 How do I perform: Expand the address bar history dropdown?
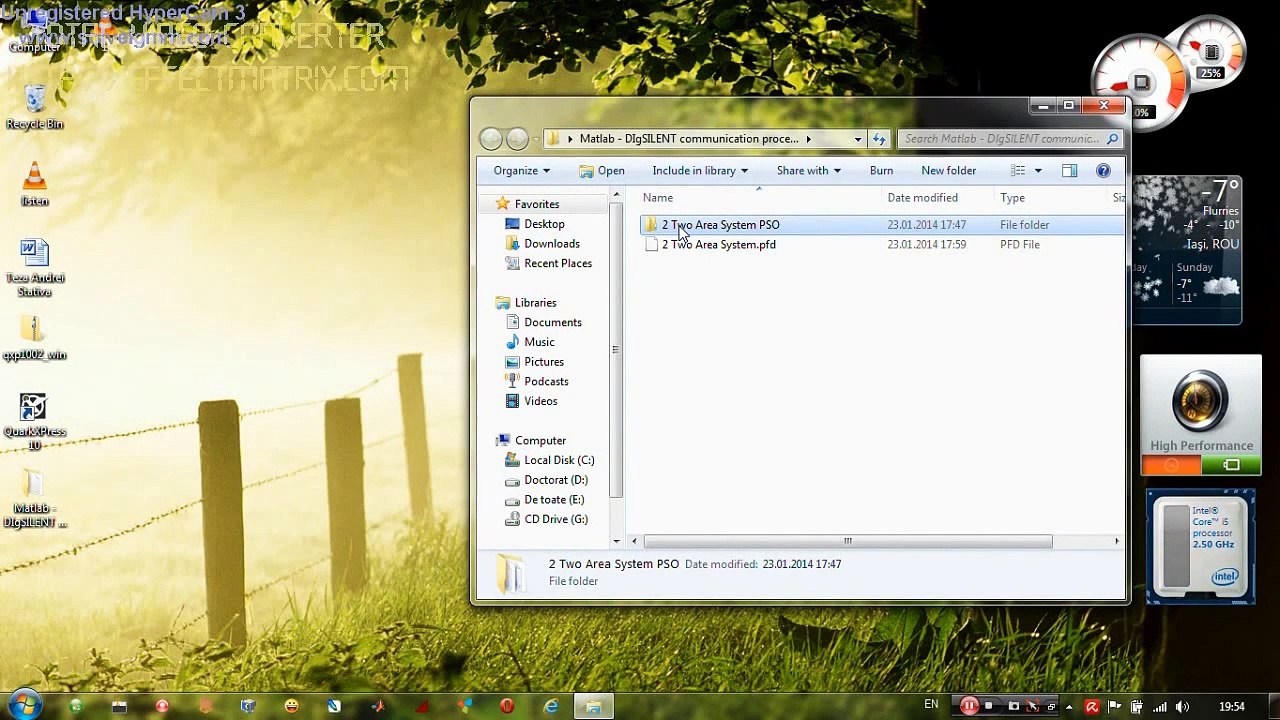click(857, 139)
